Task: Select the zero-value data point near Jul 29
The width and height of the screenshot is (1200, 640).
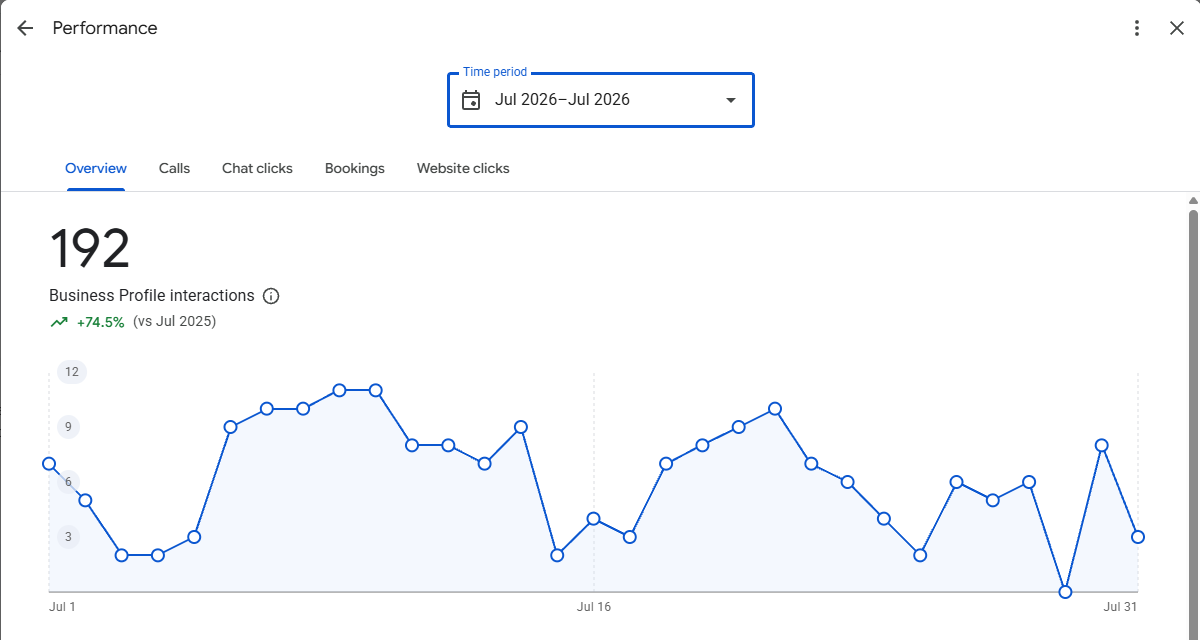Action: coord(1065,592)
